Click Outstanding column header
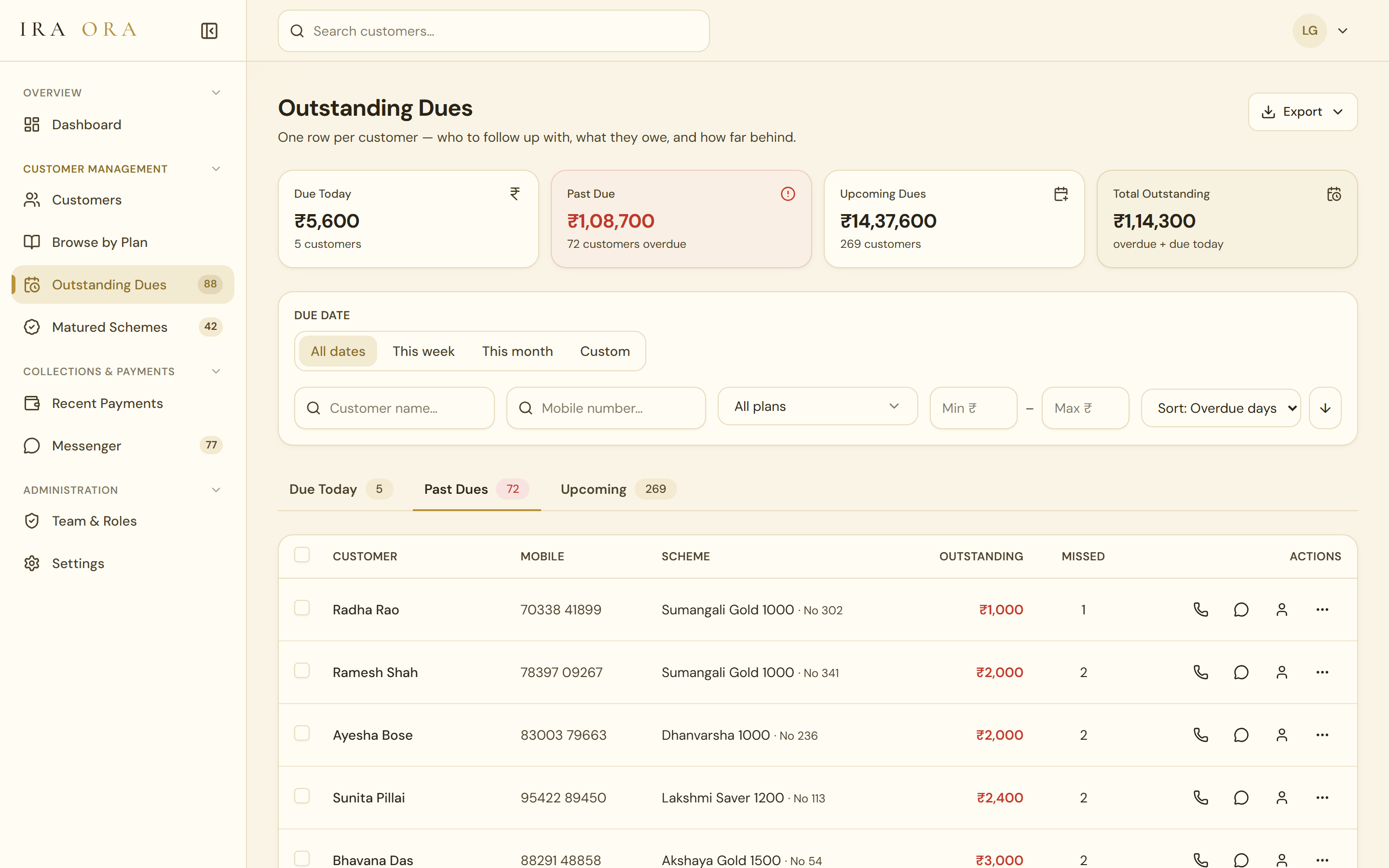This screenshot has height=868, width=1389. 981,556
